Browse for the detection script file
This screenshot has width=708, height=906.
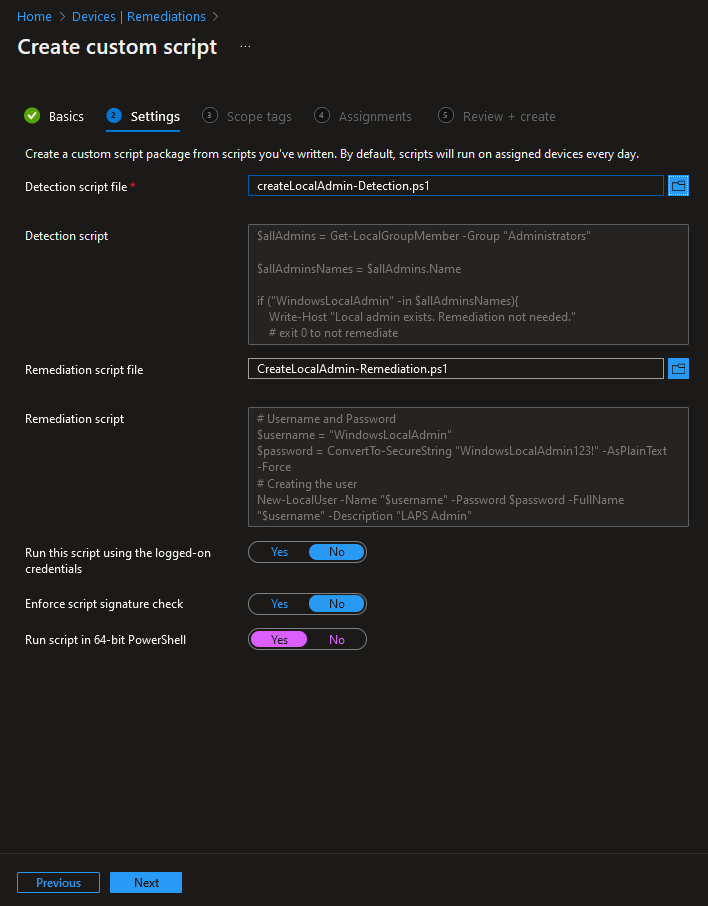coord(678,186)
